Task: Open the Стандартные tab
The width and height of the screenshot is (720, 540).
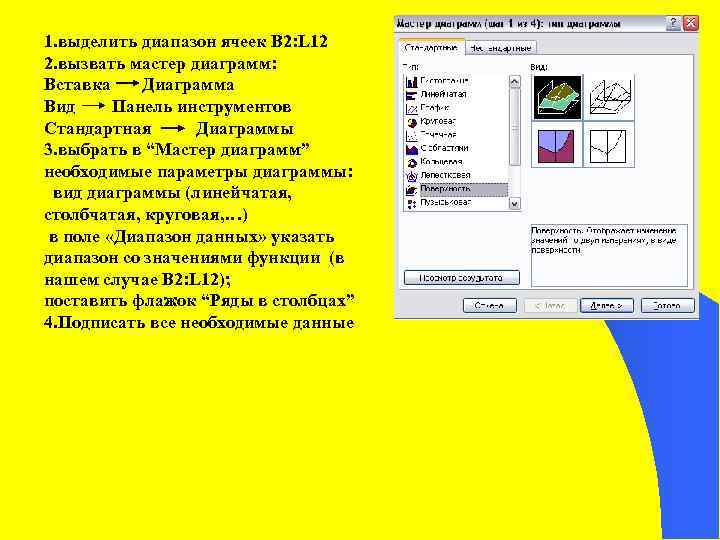Action: point(431,48)
